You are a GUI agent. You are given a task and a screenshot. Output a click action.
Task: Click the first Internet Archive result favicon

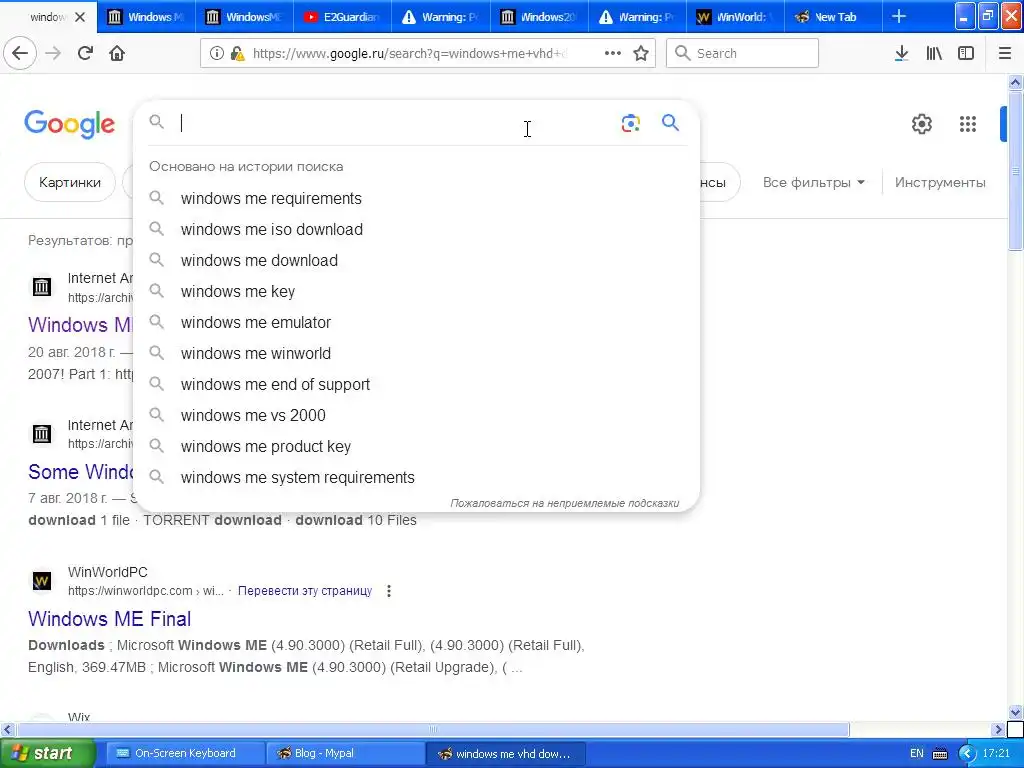(42, 287)
